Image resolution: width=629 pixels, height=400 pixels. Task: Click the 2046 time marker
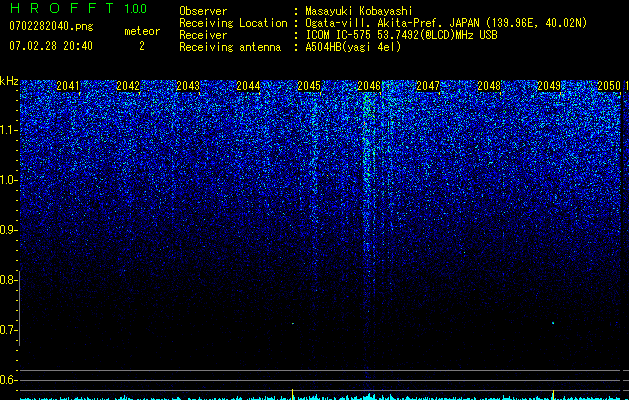369,85
